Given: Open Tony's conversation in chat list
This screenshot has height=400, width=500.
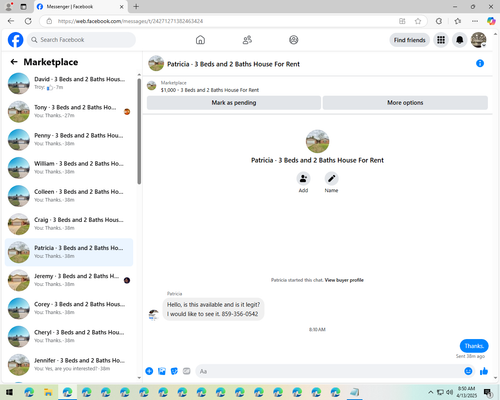Looking at the screenshot, I should [x=69, y=111].
